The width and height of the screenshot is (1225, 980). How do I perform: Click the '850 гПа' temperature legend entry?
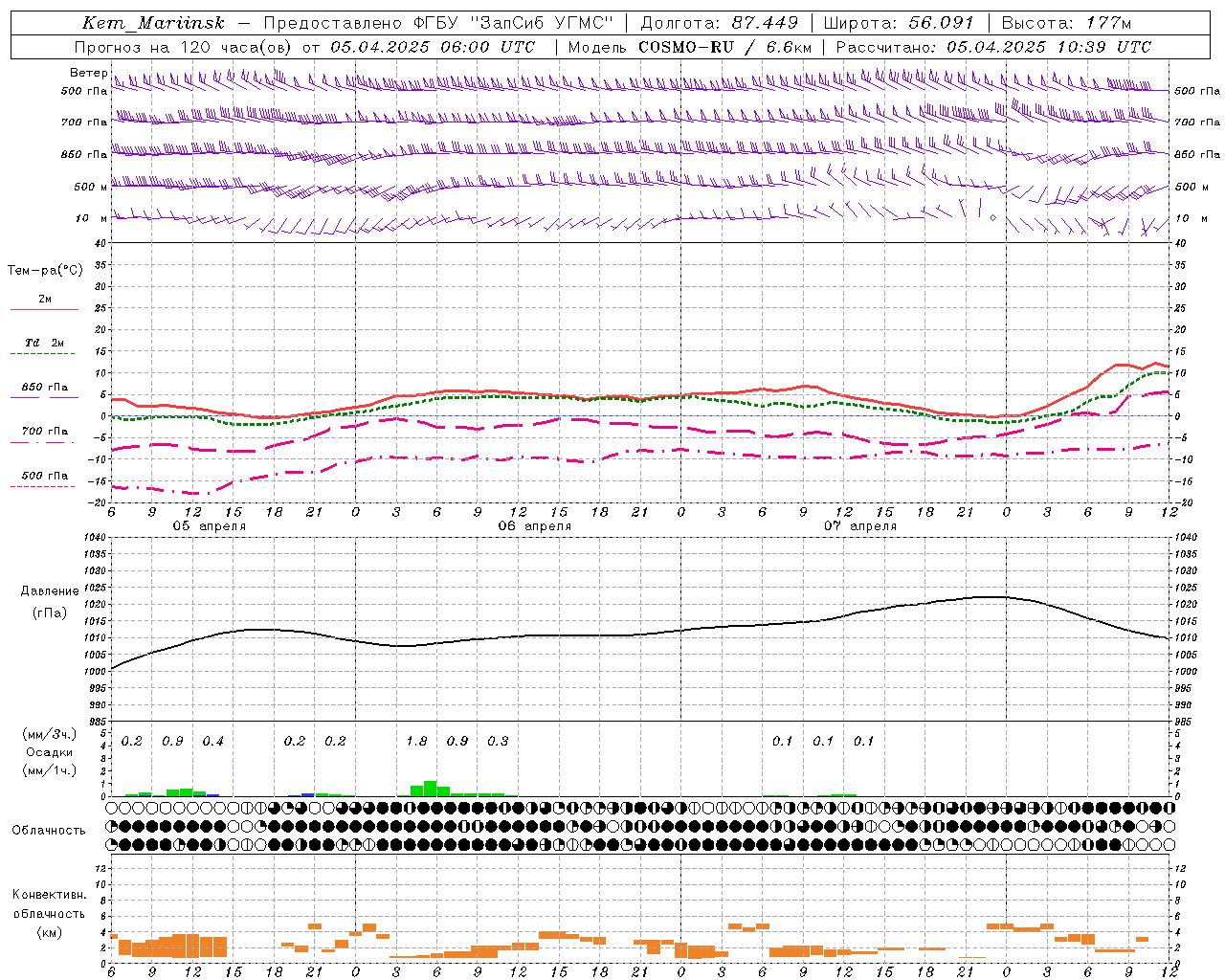45,388
